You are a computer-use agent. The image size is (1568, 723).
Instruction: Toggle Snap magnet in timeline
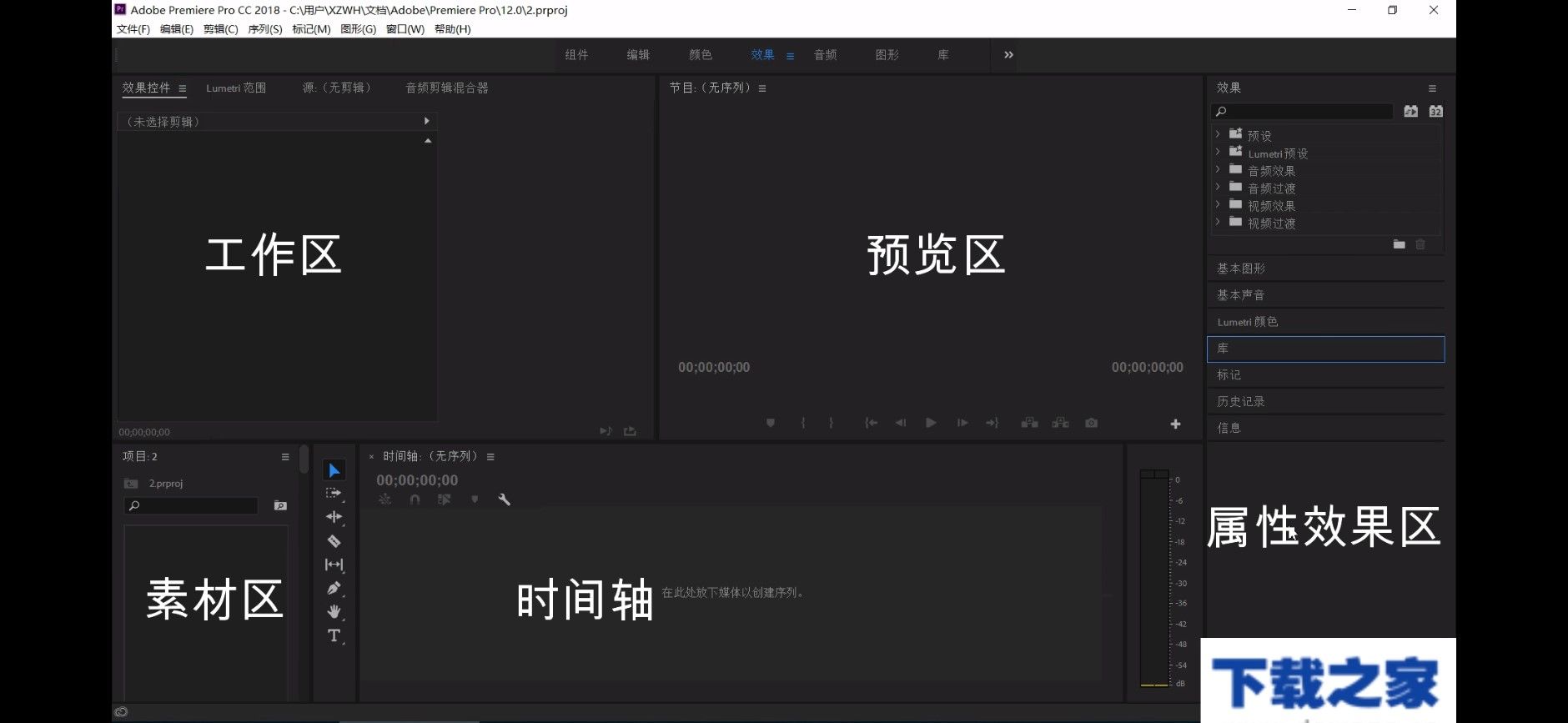tap(415, 500)
